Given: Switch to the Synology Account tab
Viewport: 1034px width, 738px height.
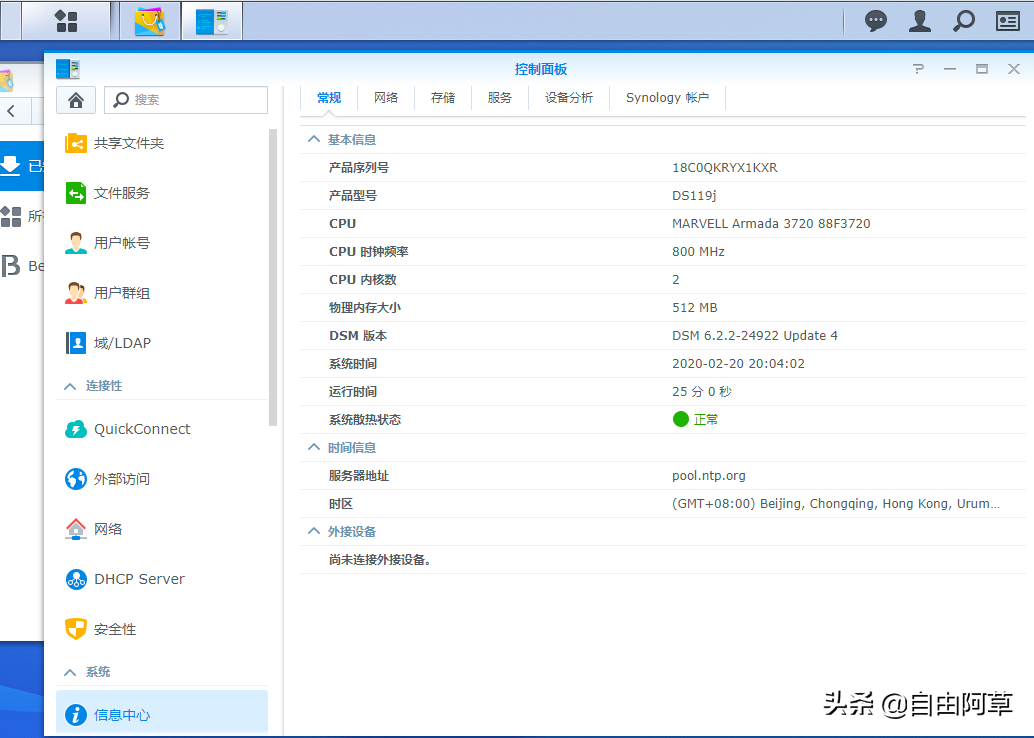Looking at the screenshot, I should [x=667, y=98].
